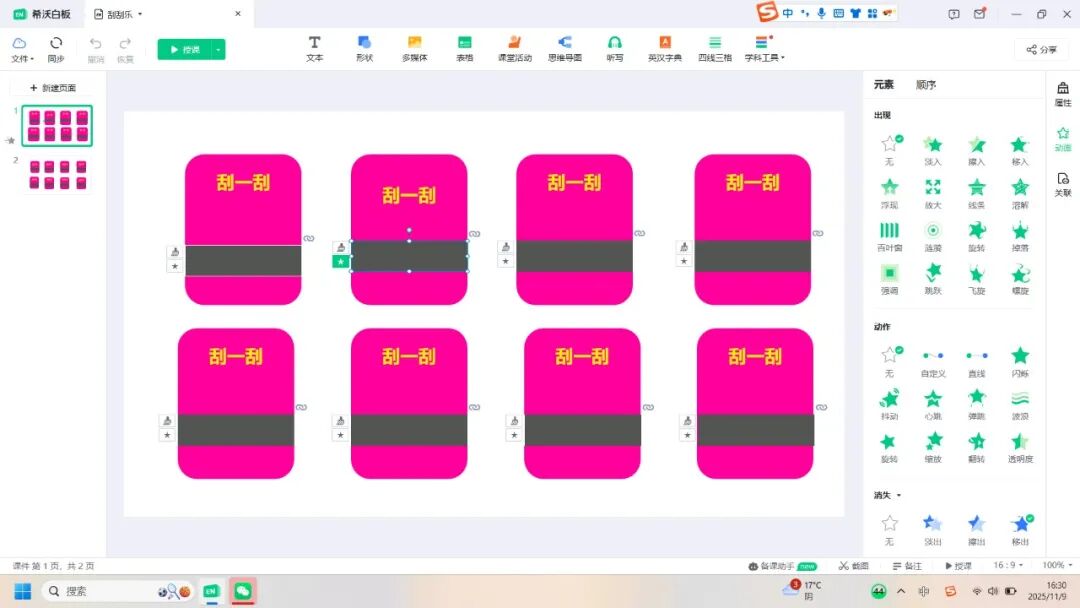Open the 16:9 aspect ratio dropdown
The image size is (1080, 608).
click(x=1008, y=566)
